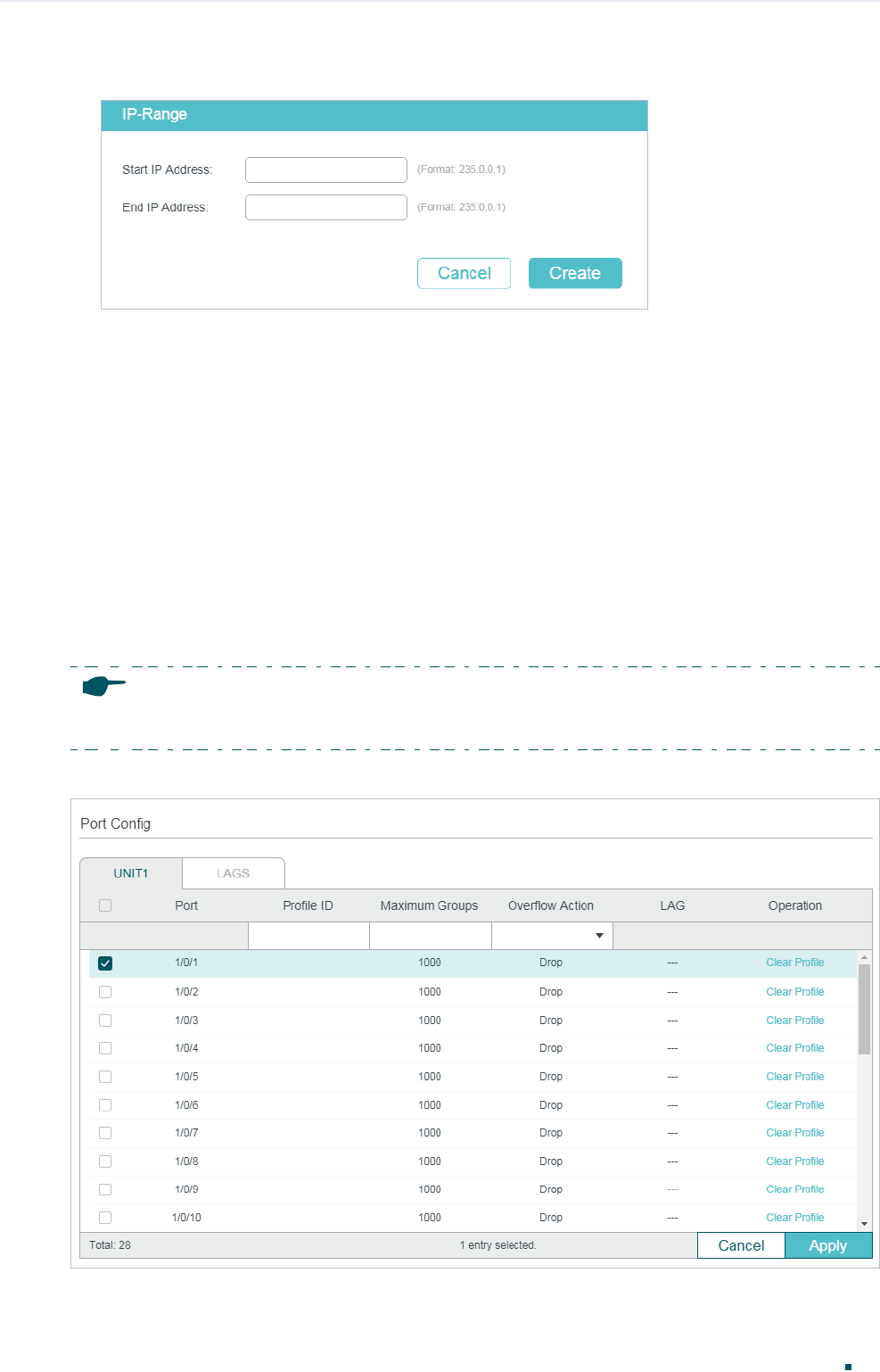Image resolution: width=880 pixels, height=1372 pixels.
Task: Click Clear Profile for port 1/0/3
Action: click(x=795, y=1021)
